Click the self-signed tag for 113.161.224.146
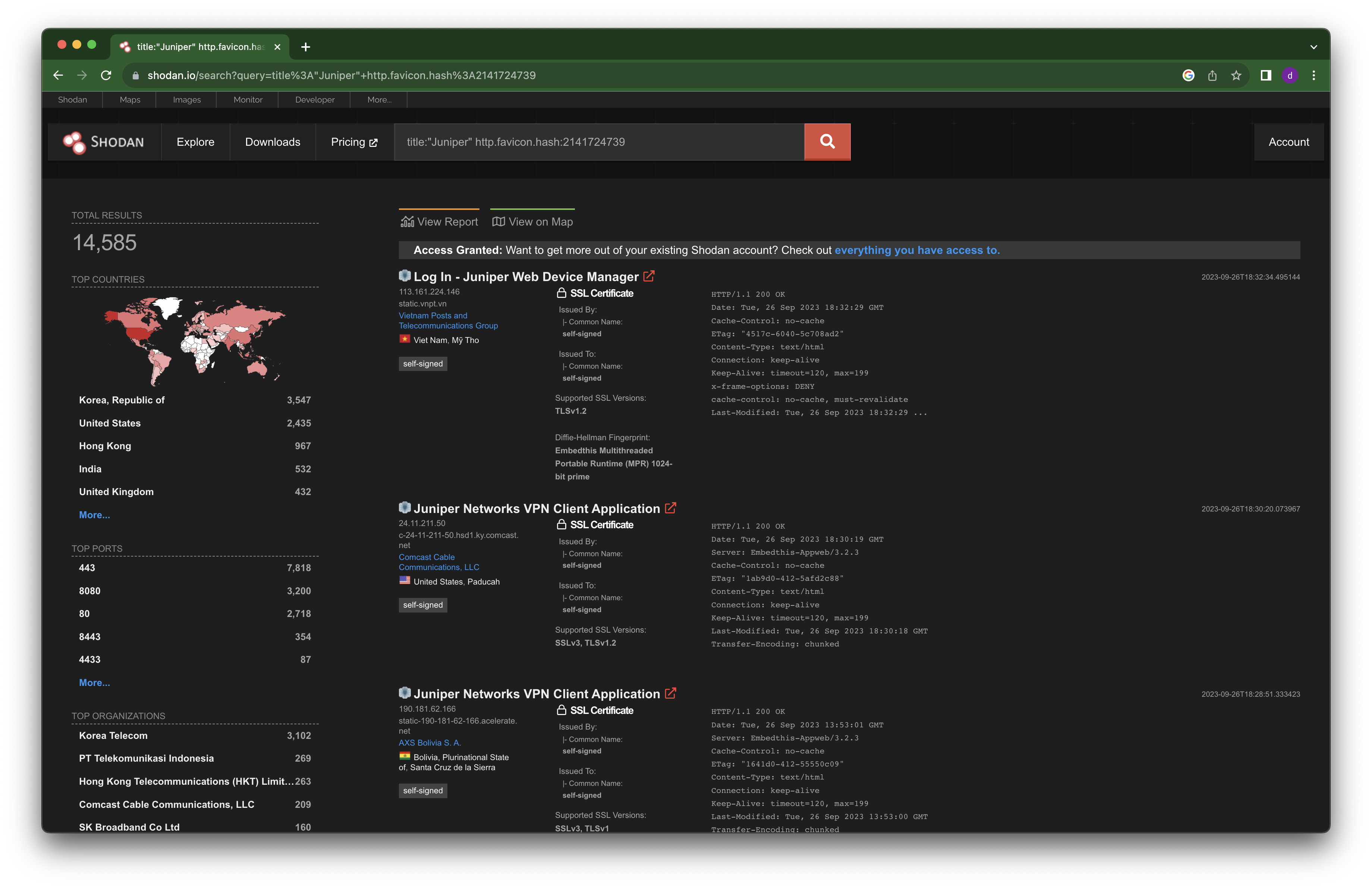1372x888 pixels. (x=423, y=363)
